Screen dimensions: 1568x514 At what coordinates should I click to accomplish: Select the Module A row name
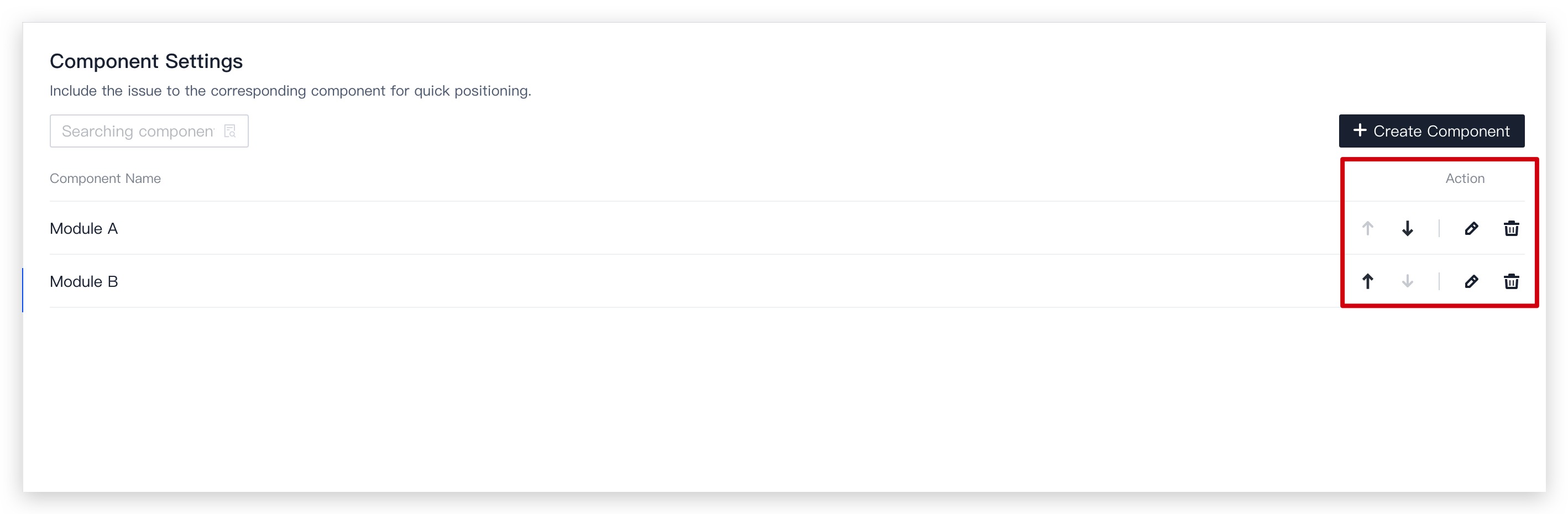(84, 229)
